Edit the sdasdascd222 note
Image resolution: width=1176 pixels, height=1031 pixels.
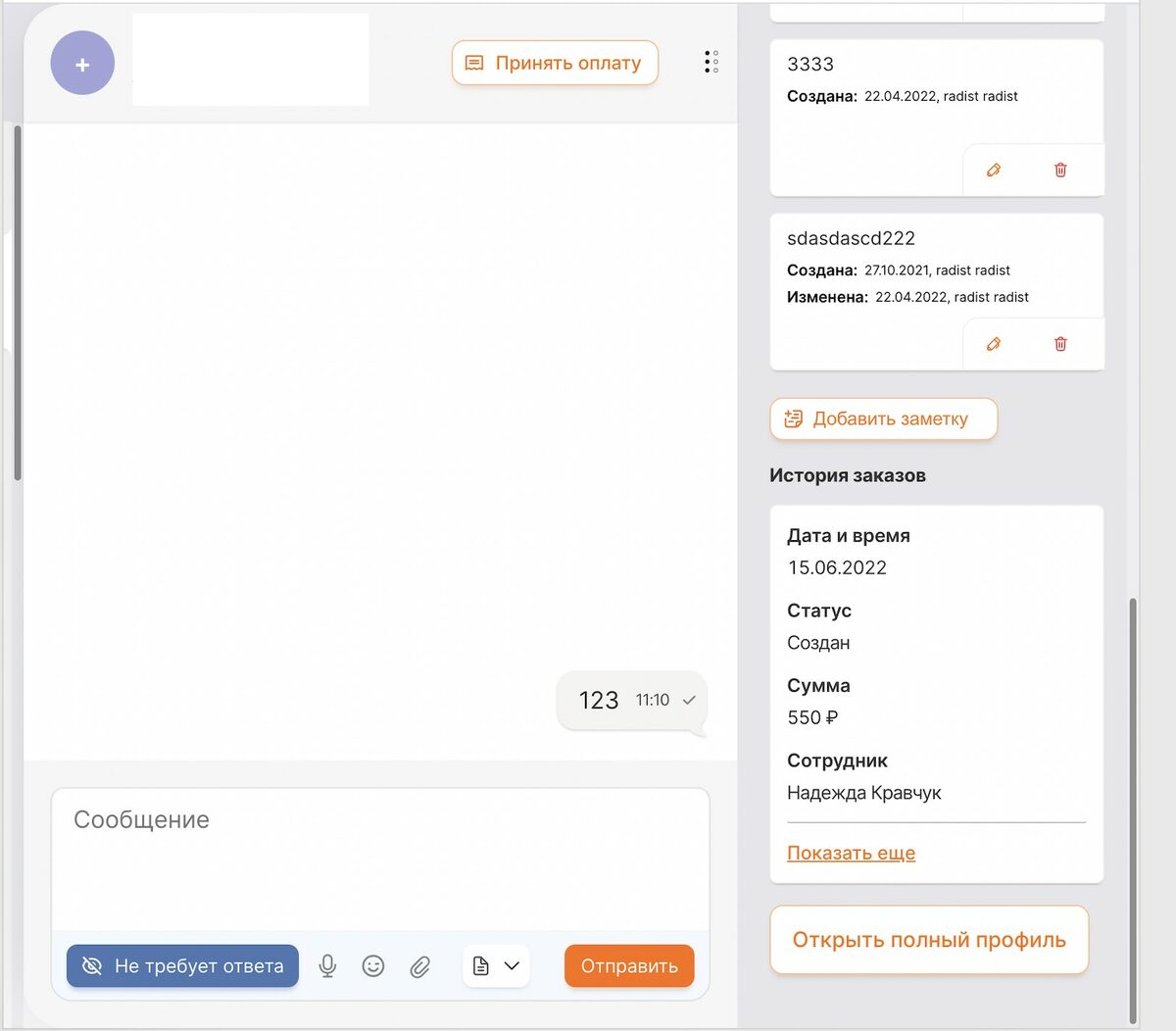point(994,344)
